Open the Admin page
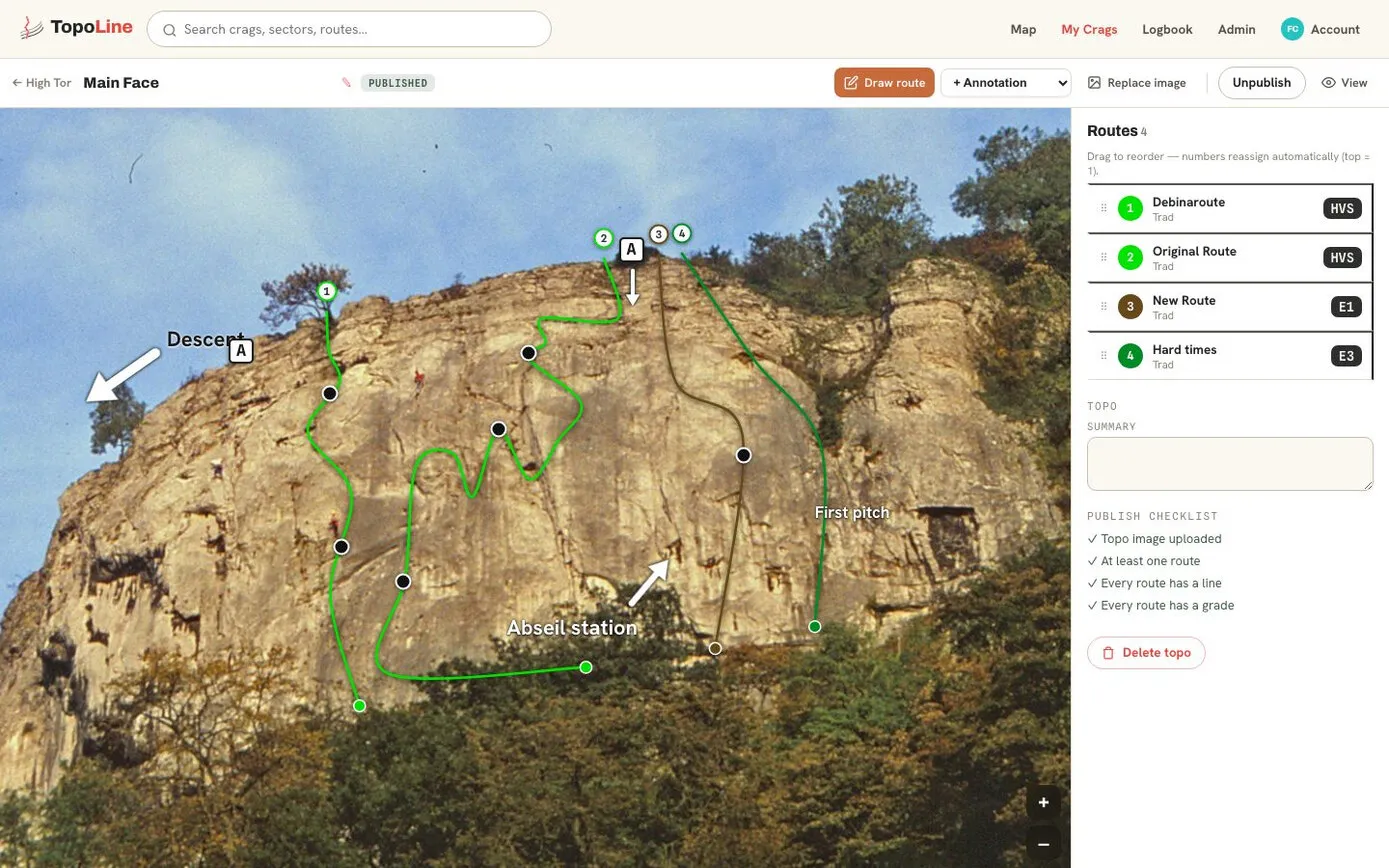 pyautogui.click(x=1236, y=29)
